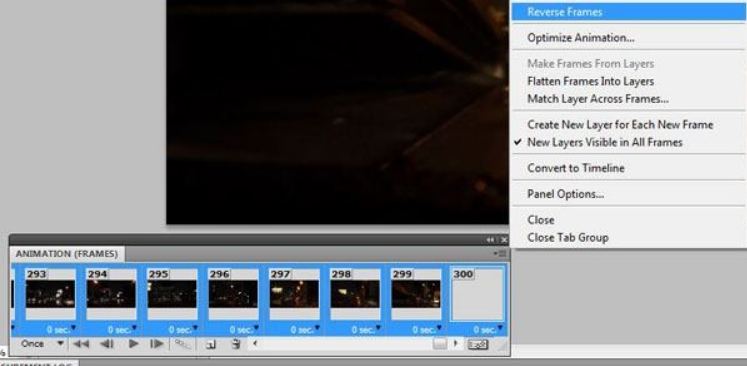
Task: Choose Close Tab Group
Action: 629,237
